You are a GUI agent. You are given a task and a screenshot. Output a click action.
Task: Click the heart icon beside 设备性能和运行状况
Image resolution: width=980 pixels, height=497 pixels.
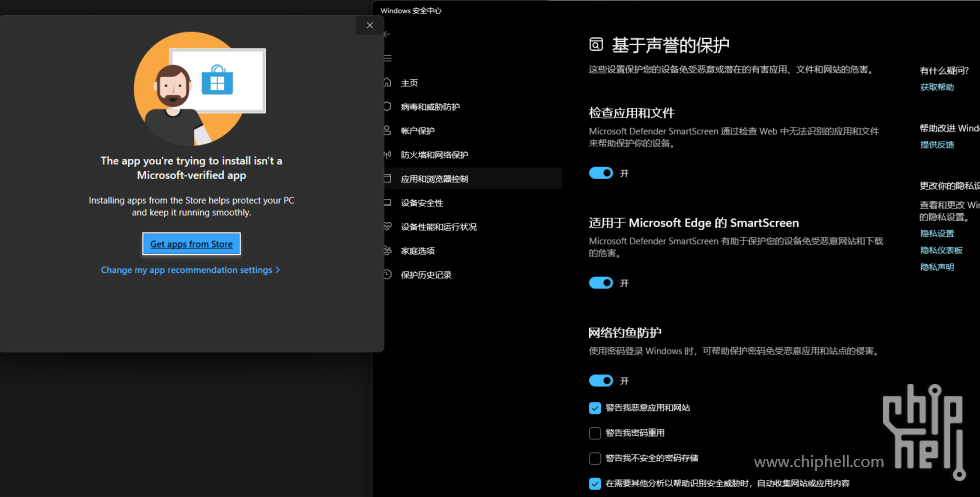tap(388, 226)
